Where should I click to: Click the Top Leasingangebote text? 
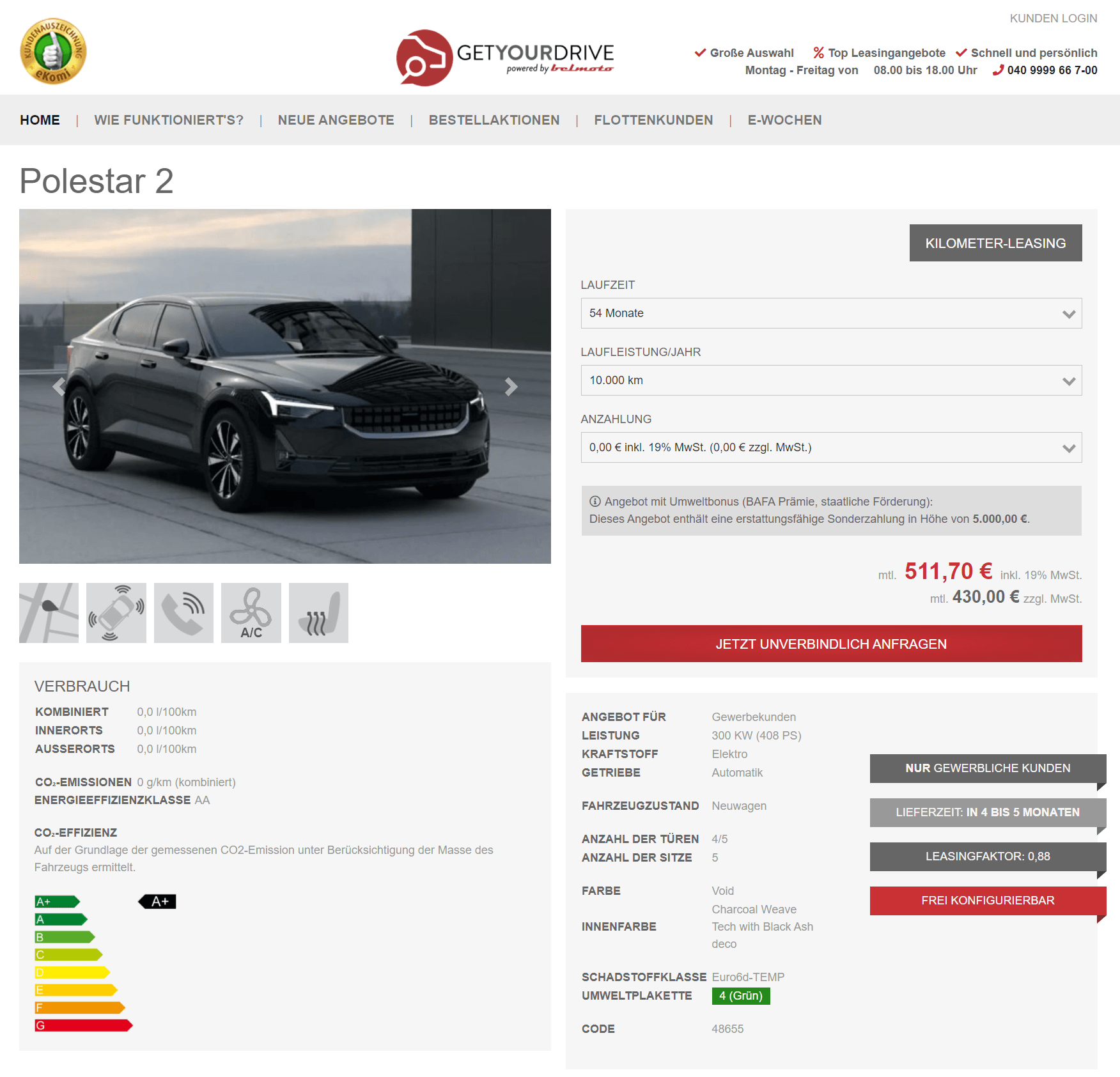click(887, 53)
